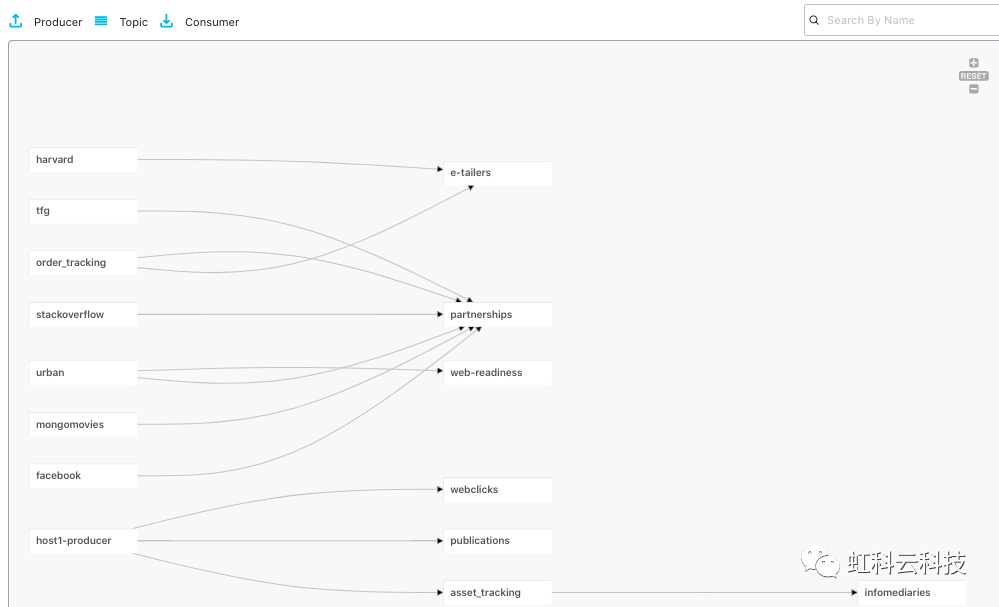Image resolution: width=999 pixels, height=607 pixels.
Task: Click the Consumer download icon
Action: coord(166,21)
